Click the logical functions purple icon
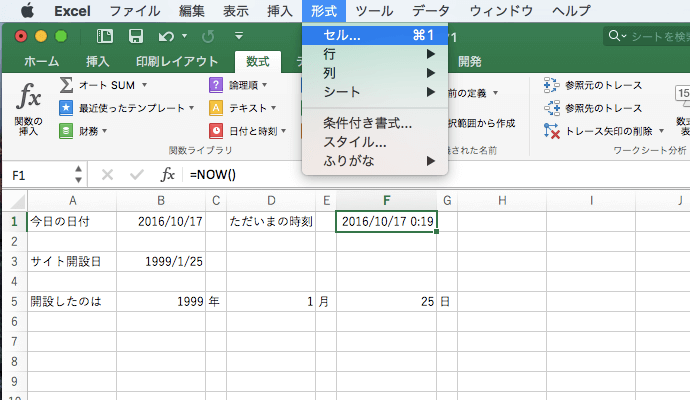 [216, 85]
